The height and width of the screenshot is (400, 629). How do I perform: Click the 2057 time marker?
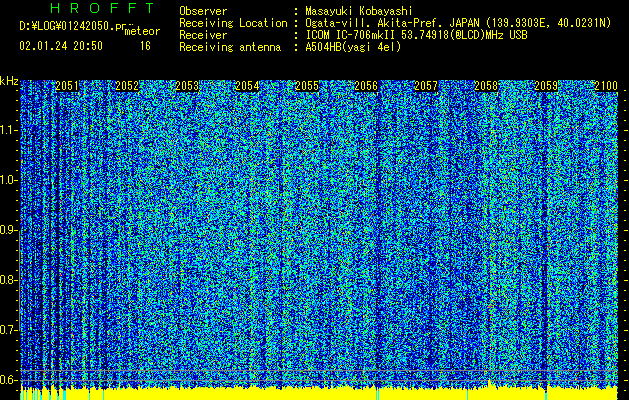click(x=426, y=86)
